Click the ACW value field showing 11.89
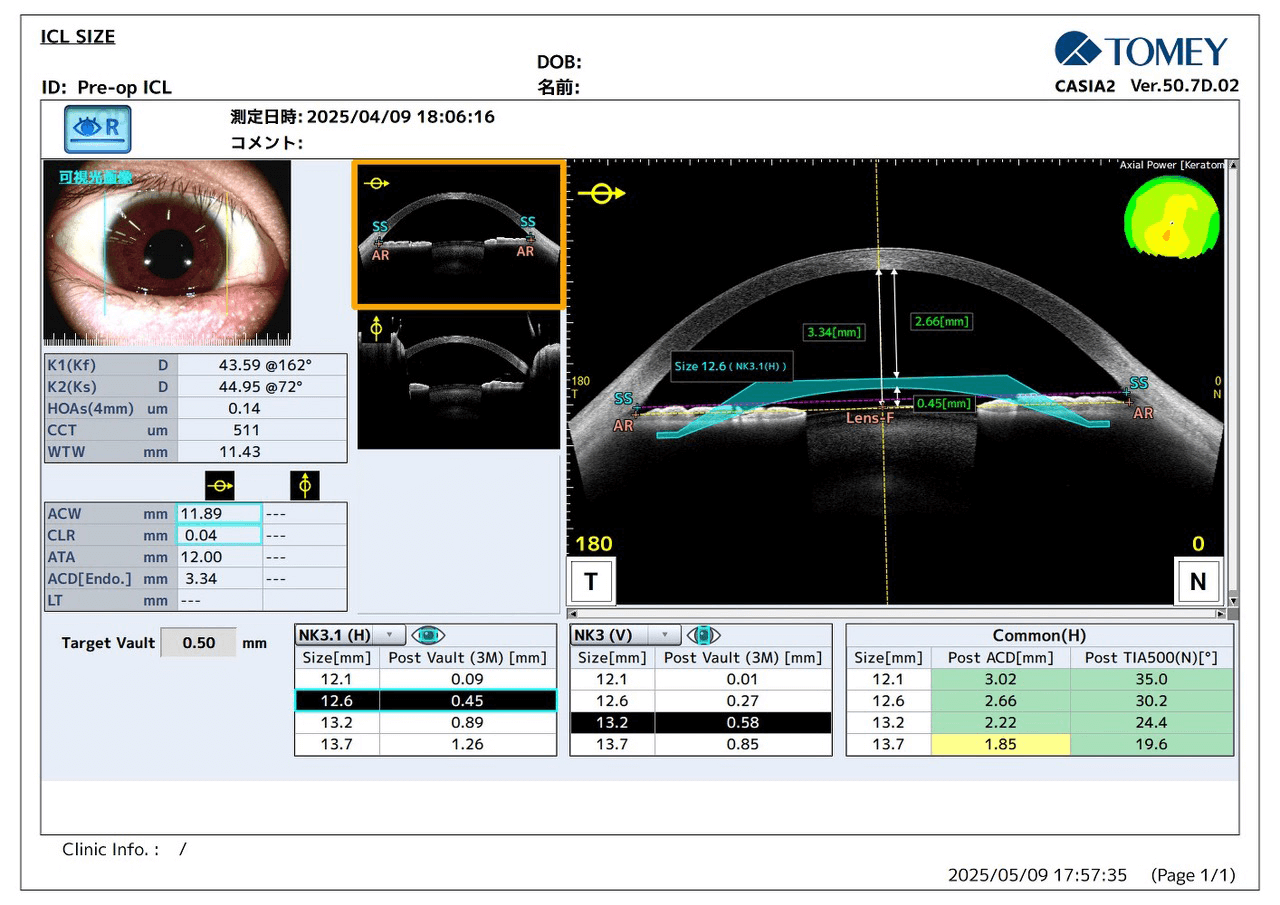 tap(220, 514)
